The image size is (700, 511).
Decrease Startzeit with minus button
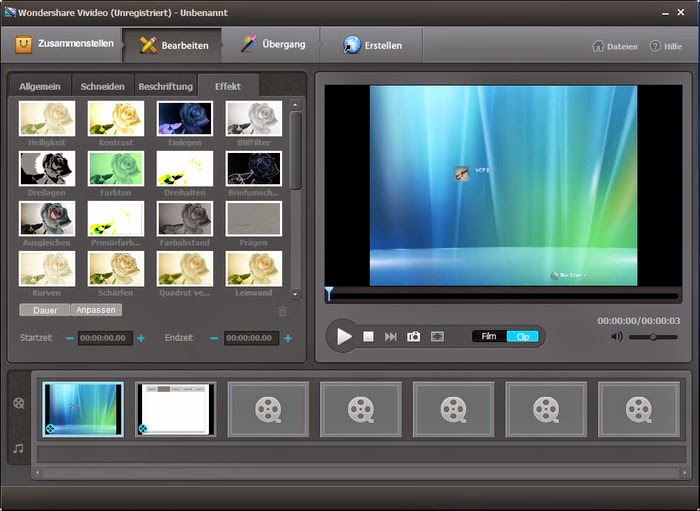pos(70,338)
